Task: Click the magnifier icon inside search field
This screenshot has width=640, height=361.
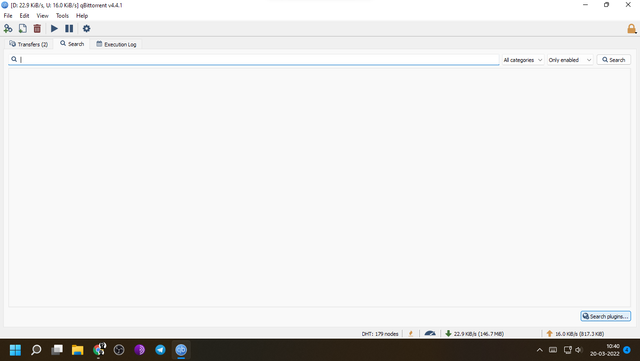Action: 14,59
